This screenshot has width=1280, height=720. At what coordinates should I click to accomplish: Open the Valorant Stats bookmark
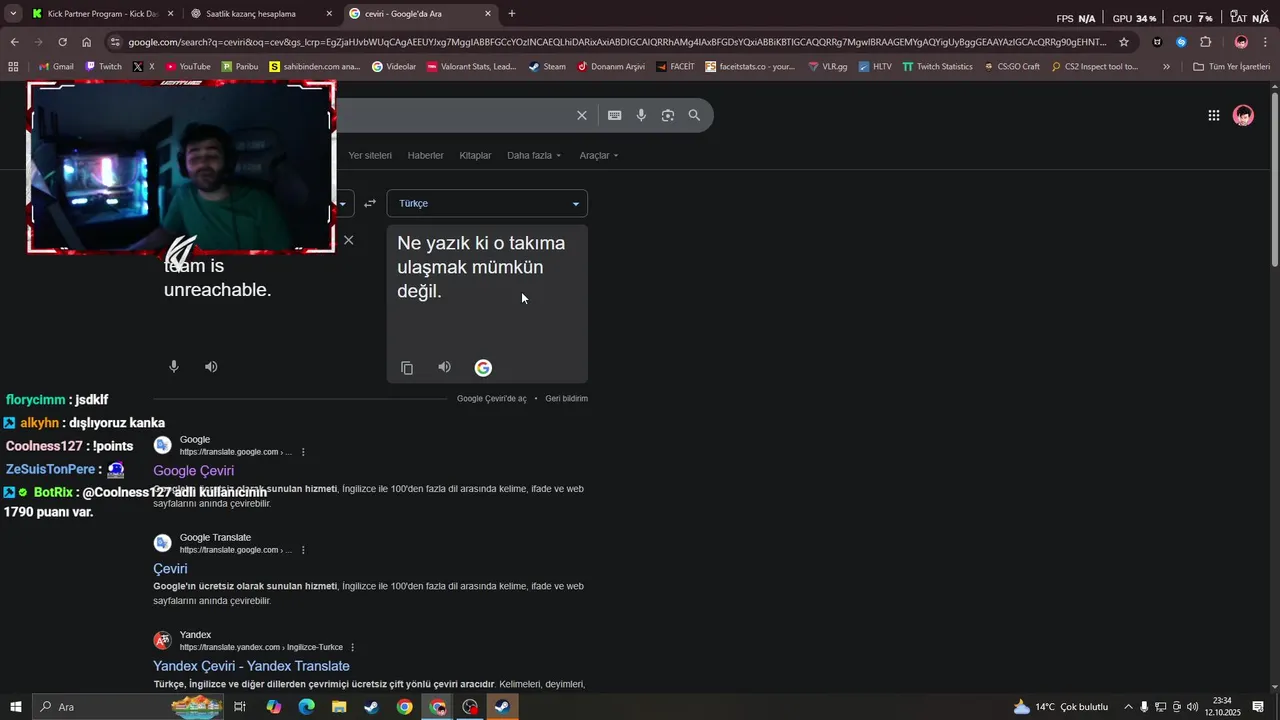click(x=471, y=67)
